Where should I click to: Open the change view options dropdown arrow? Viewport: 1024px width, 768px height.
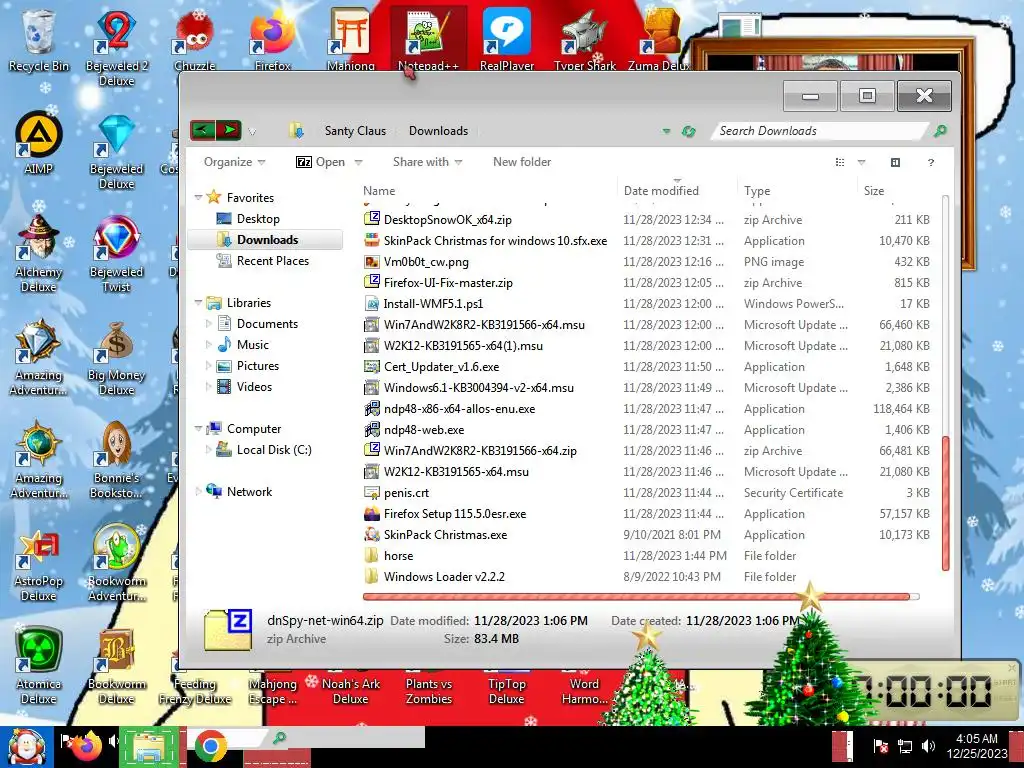pos(861,162)
